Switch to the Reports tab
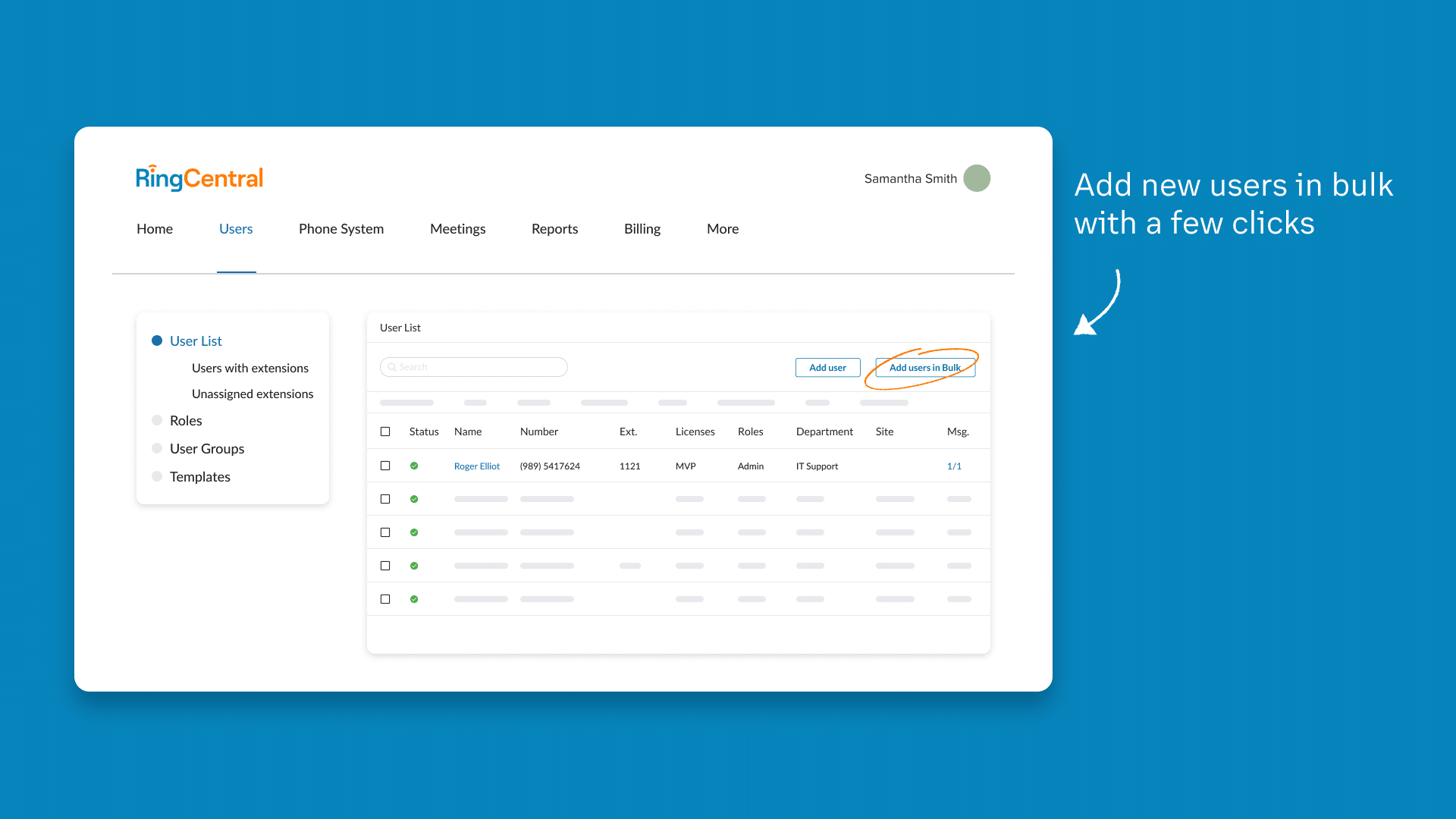This screenshot has height=819, width=1456. point(554,229)
